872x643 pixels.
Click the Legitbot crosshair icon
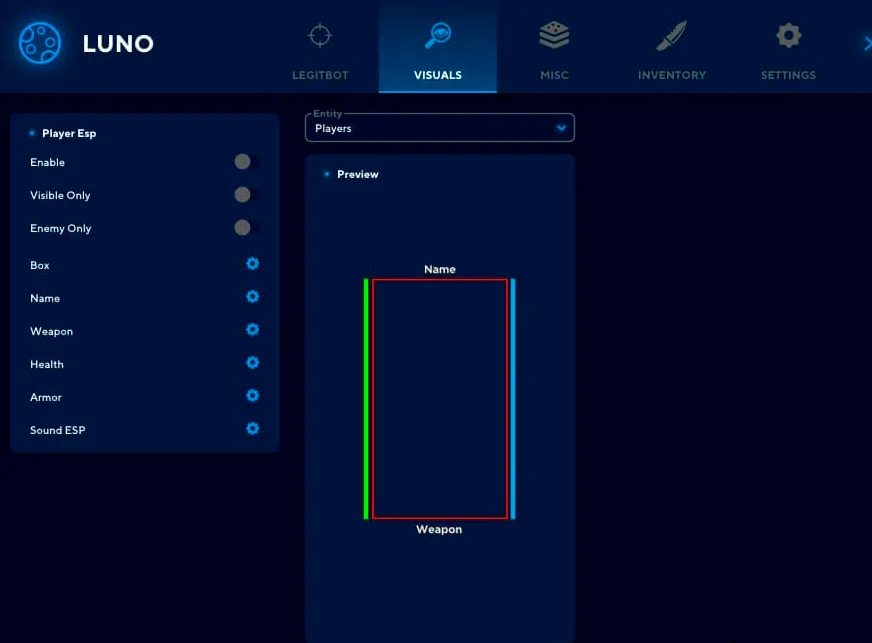coord(319,37)
